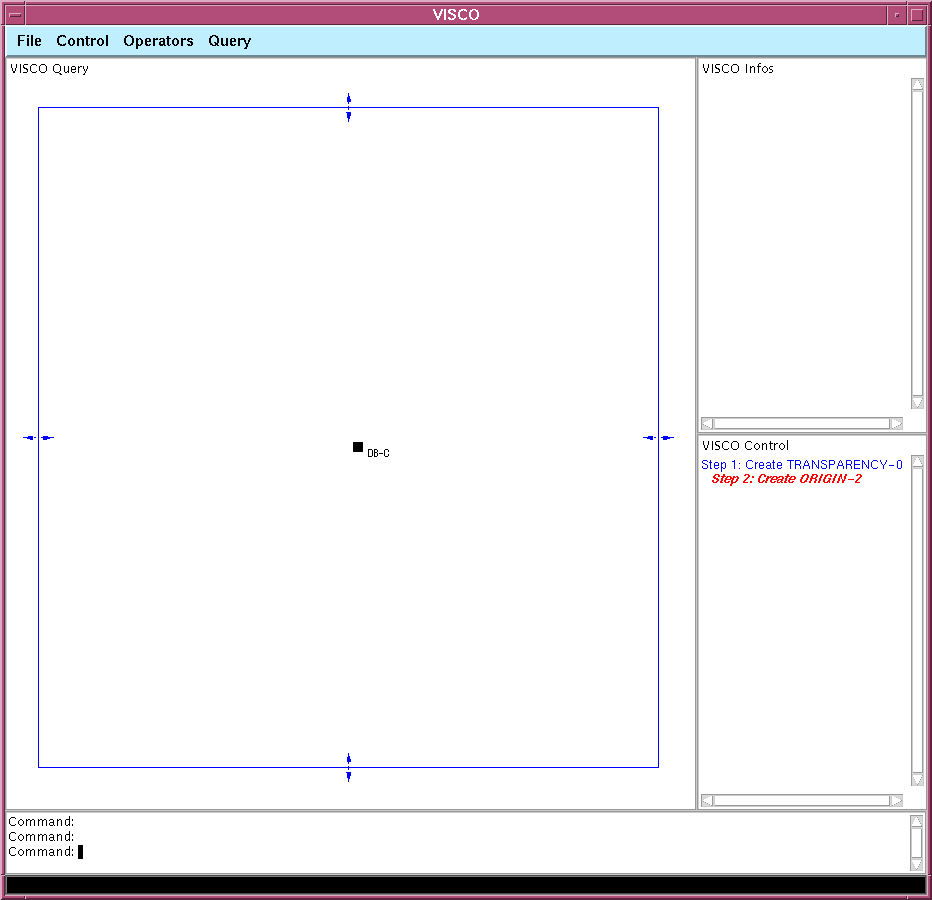Click down arrow of Command pane scrollbar
This screenshot has width=932, height=900.
click(917, 865)
